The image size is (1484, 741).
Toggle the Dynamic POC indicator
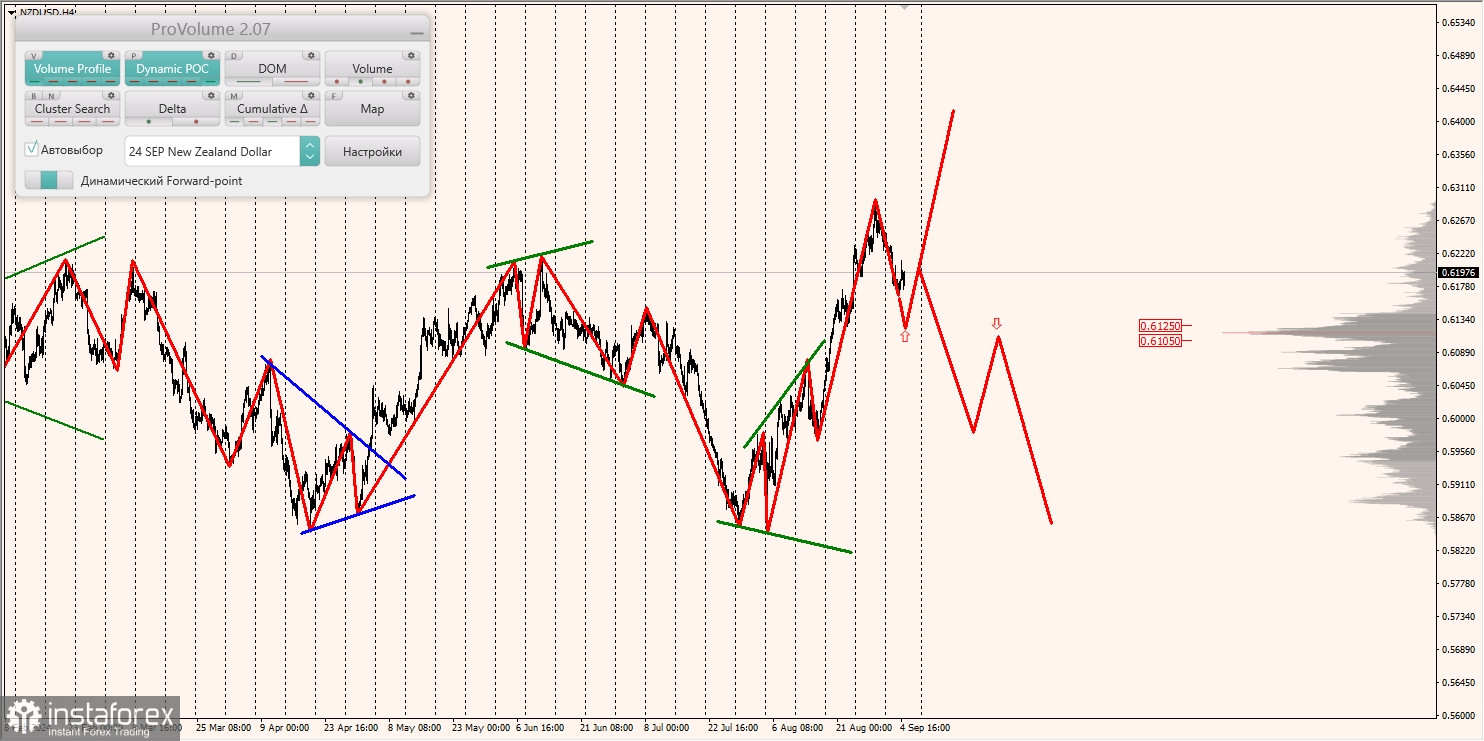[x=172, y=68]
